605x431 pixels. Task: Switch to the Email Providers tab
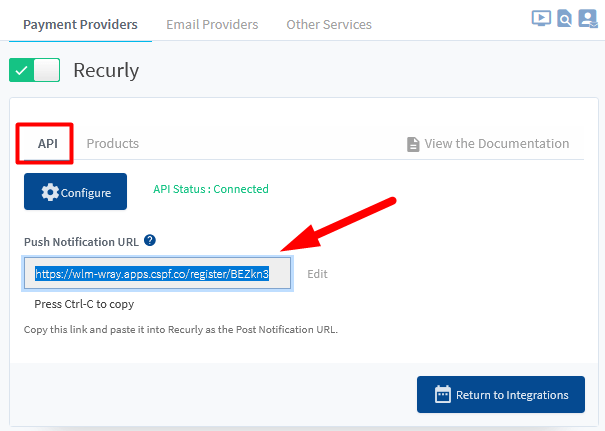212,24
